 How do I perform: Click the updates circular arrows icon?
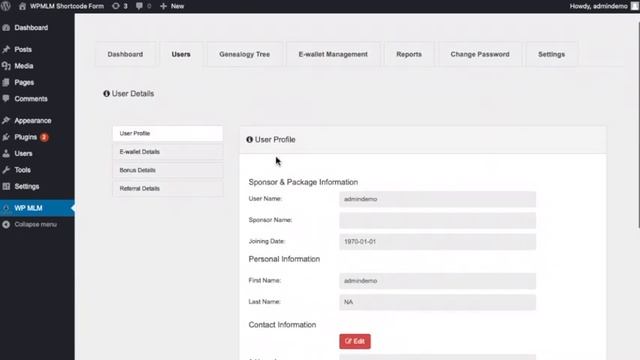116,6
